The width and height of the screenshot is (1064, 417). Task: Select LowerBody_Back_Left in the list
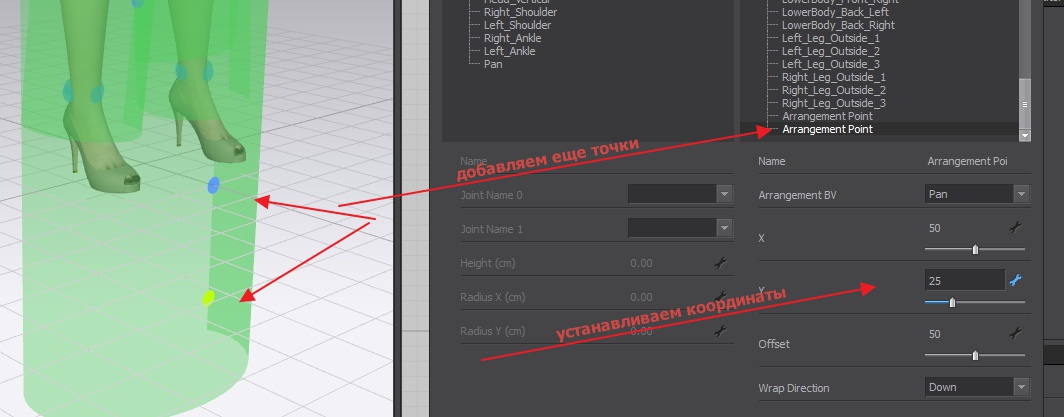835,12
